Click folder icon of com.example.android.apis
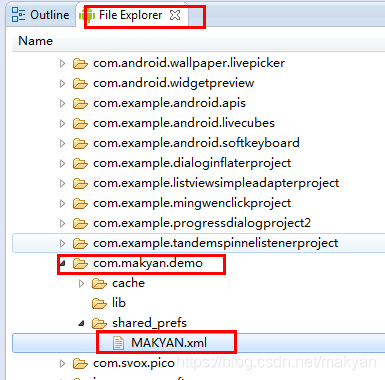The height and width of the screenshot is (380, 385). [80, 103]
